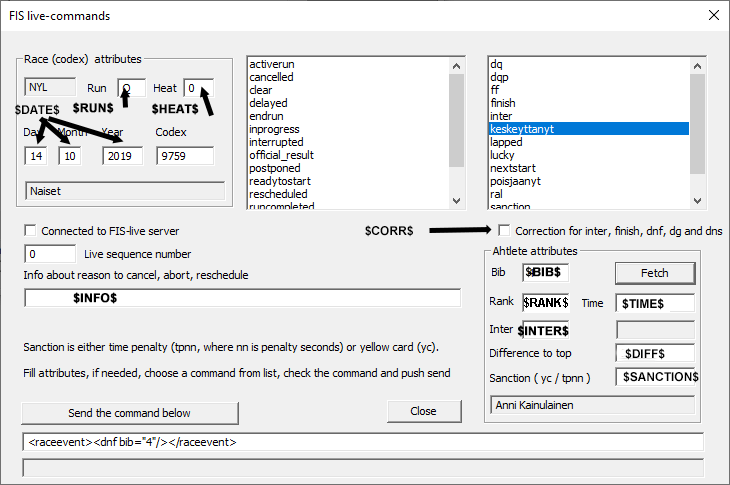
Task: Click the Close button
Action: [x=424, y=411]
